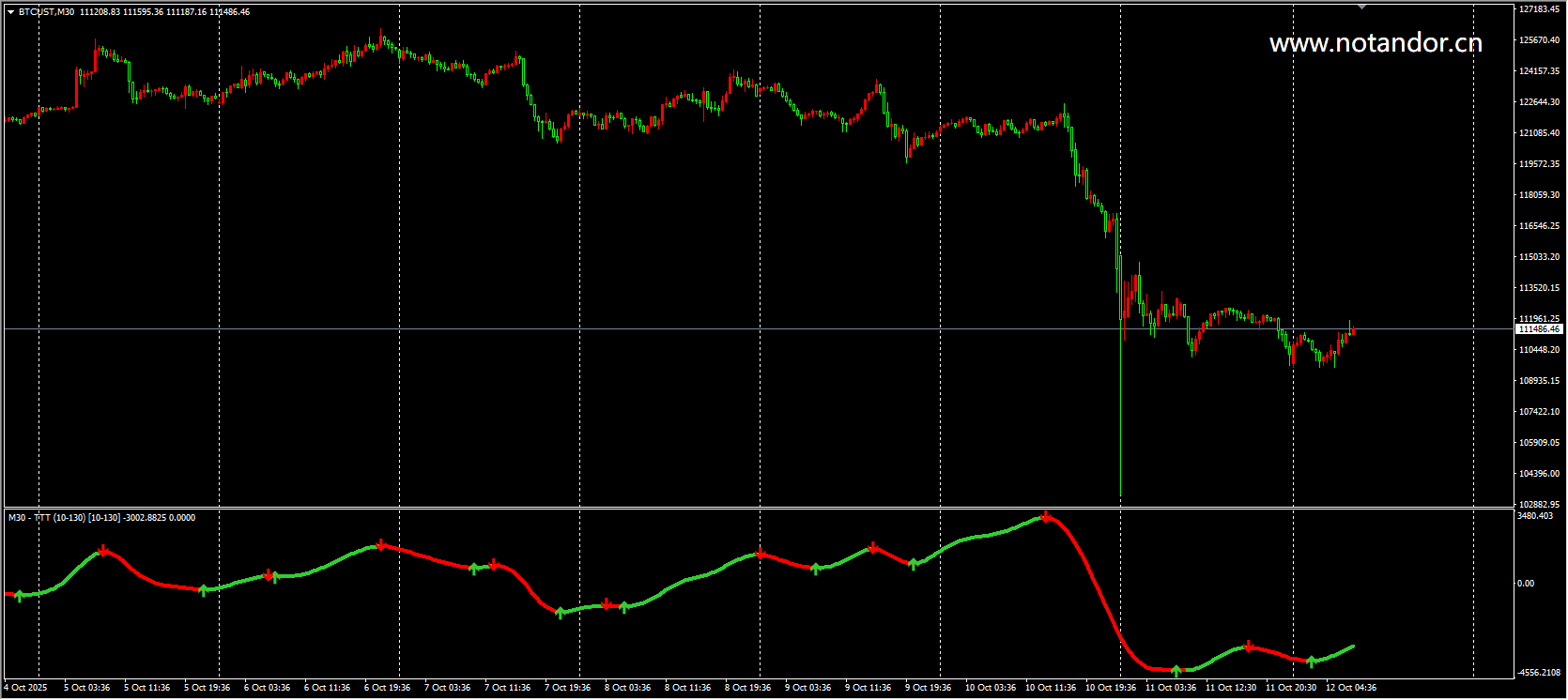
Task: Click the 125670.40 price scale label
Action: point(1540,40)
